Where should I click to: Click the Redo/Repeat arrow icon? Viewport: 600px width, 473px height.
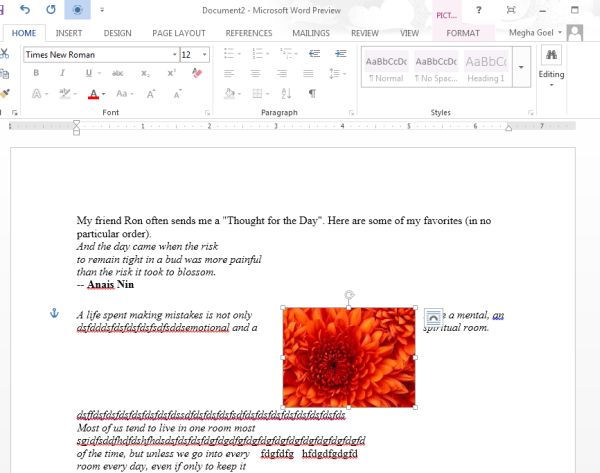click(x=51, y=10)
